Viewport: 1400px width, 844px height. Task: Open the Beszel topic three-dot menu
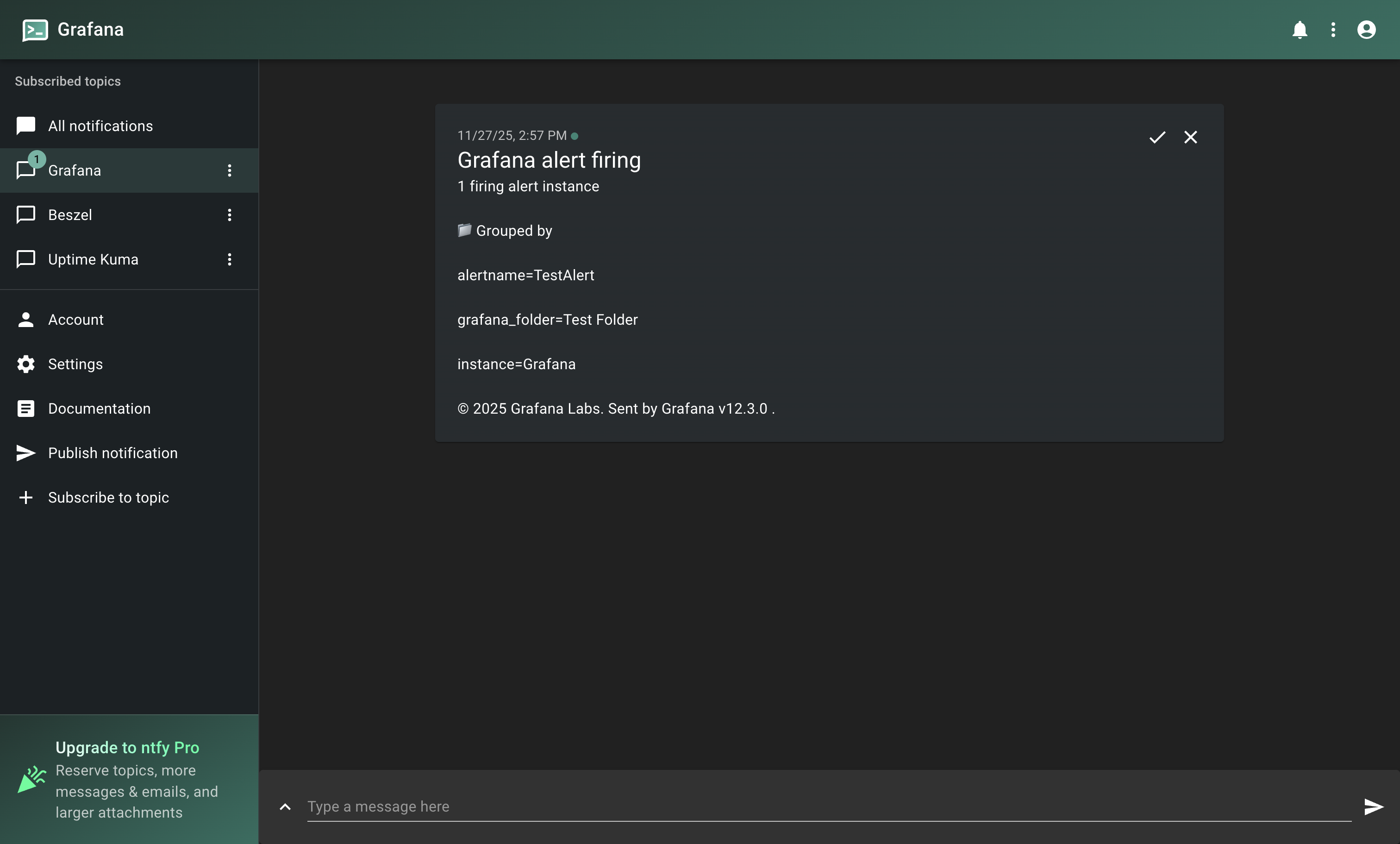click(230, 215)
